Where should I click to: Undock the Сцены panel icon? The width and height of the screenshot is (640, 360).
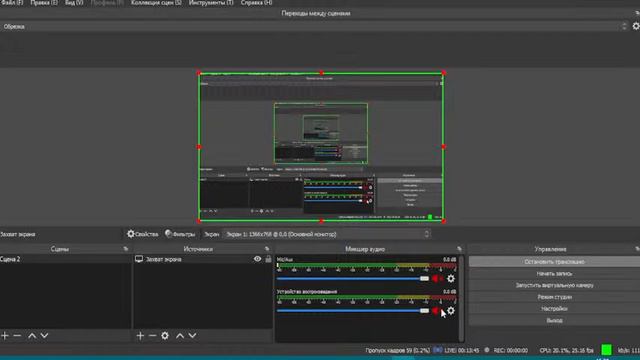pyautogui.click(x=126, y=249)
